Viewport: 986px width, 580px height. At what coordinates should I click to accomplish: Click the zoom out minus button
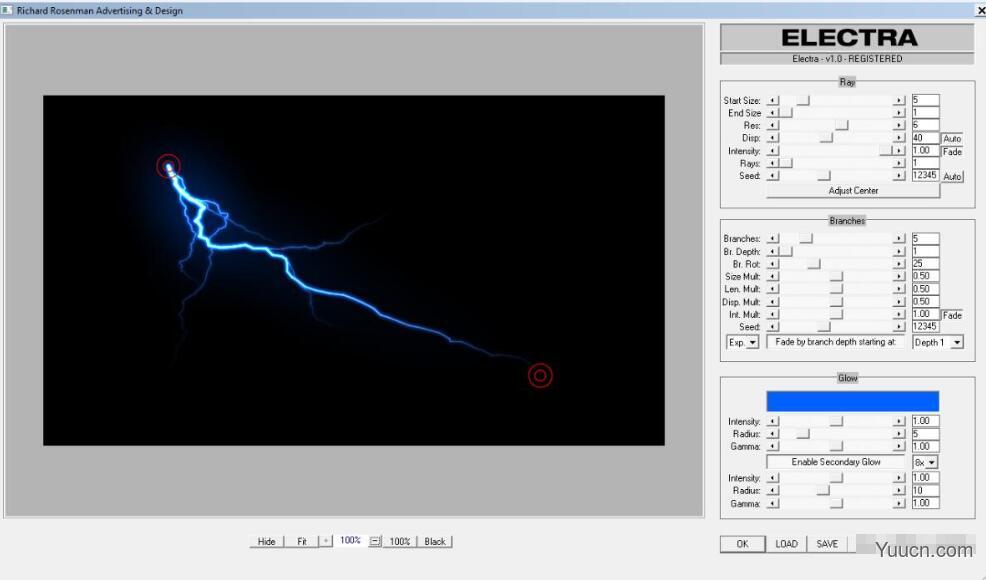pyautogui.click(x=375, y=541)
